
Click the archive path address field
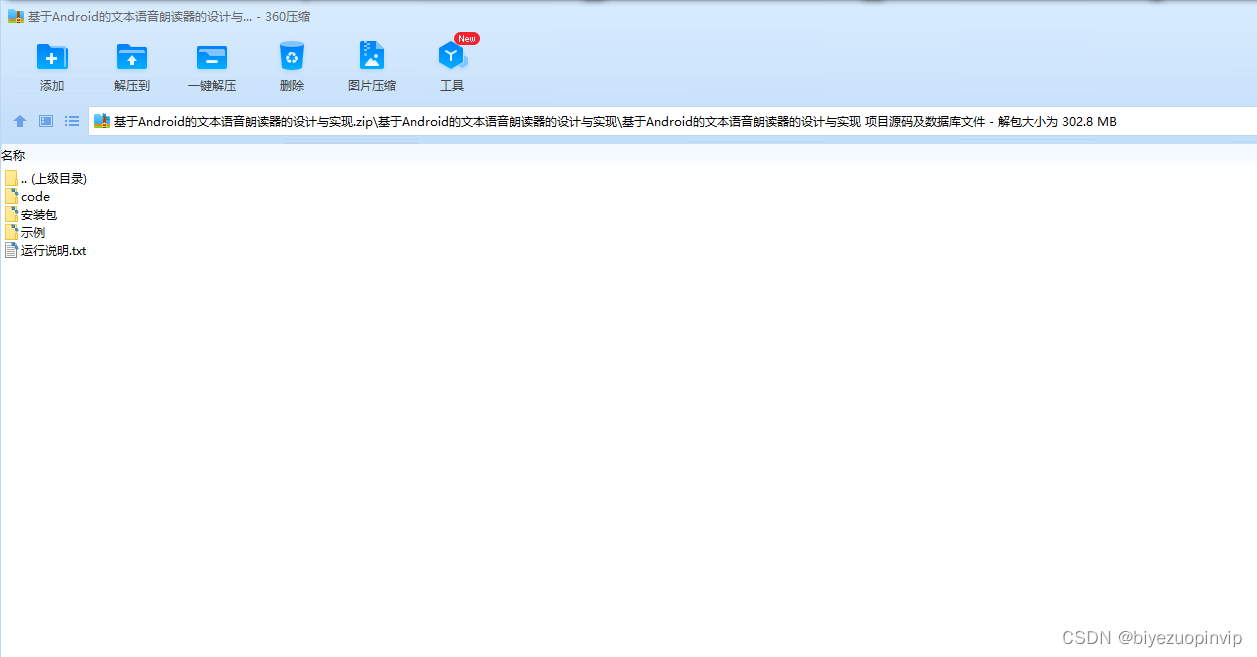click(x=672, y=121)
